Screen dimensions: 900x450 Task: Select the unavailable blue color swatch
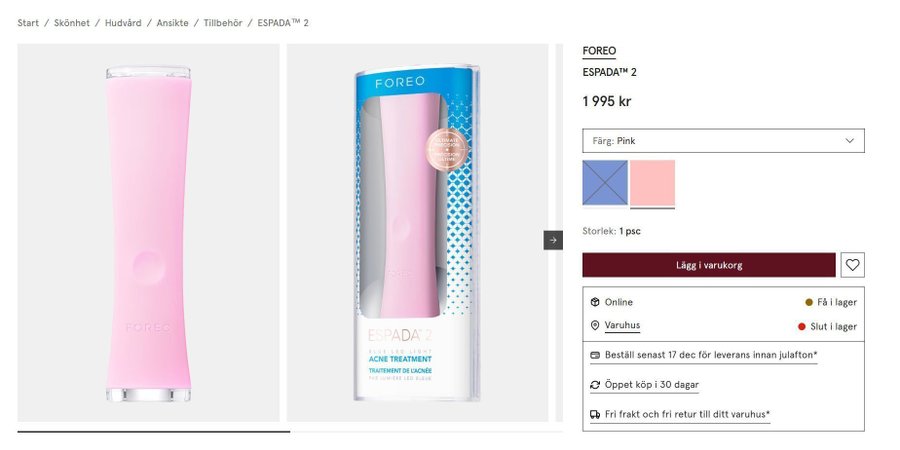click(x=605, y=183)
